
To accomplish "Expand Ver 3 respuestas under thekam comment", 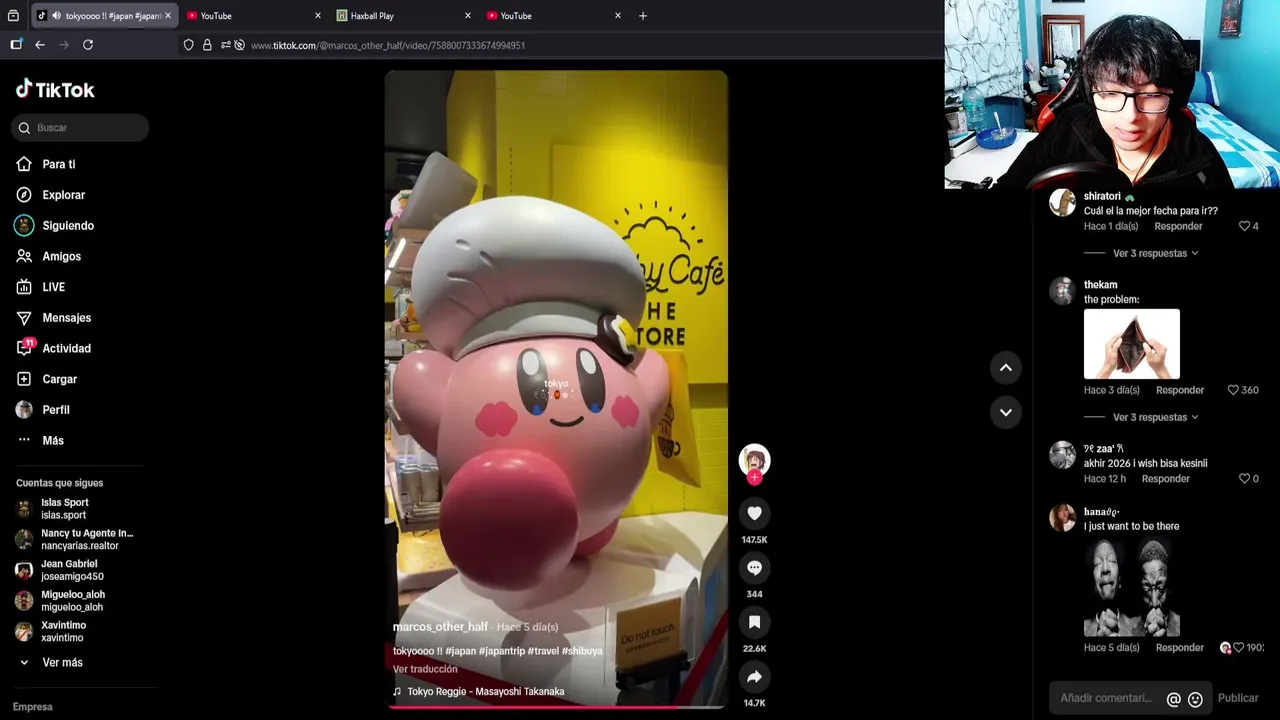I will pos(1155,417).
